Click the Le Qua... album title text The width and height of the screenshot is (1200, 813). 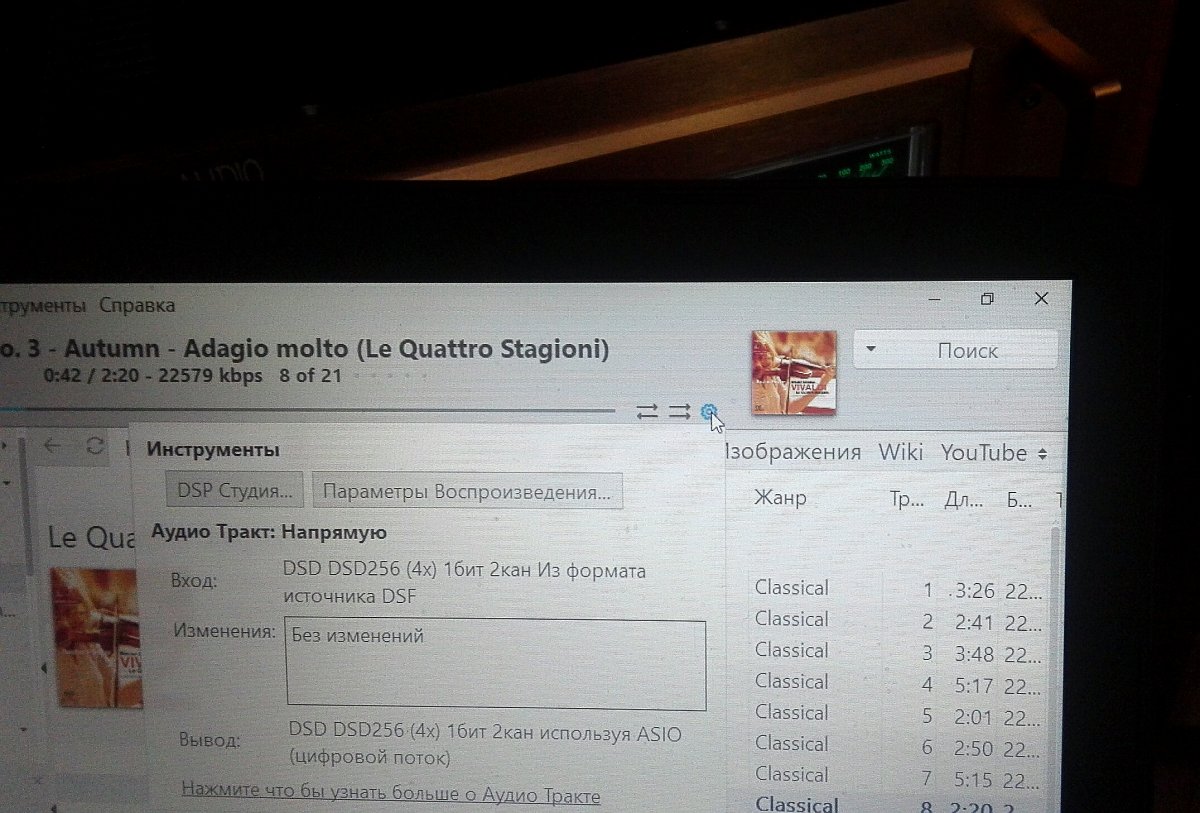91,537
